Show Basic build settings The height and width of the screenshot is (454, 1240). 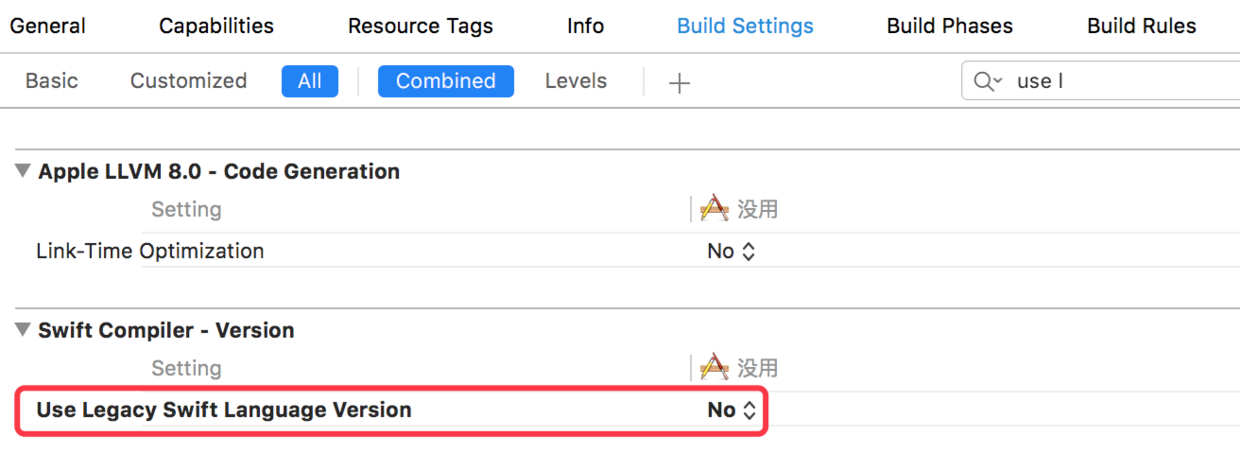click(x=52, y=81)
